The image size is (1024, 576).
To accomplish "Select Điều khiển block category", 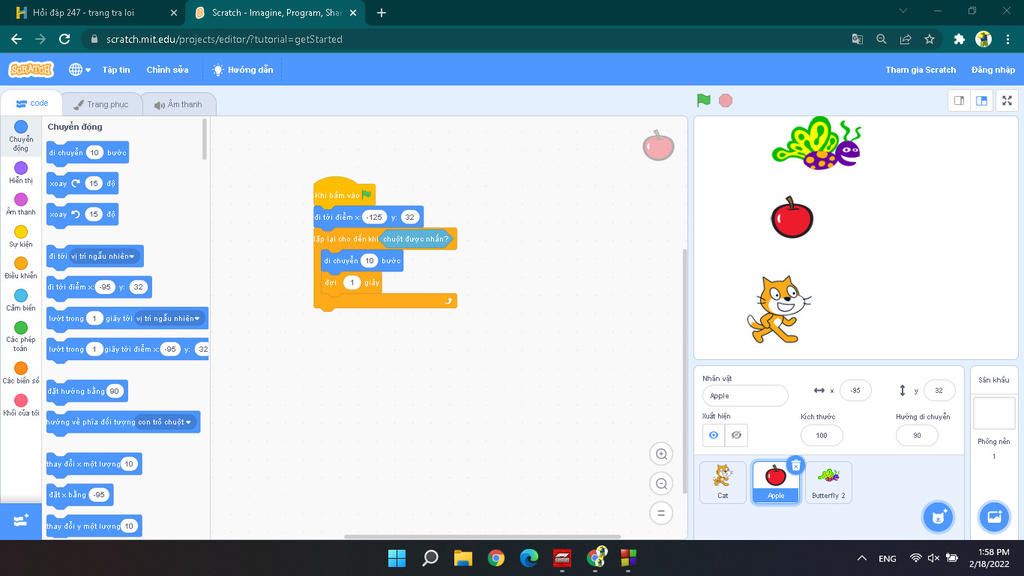I will click(21, 268).
